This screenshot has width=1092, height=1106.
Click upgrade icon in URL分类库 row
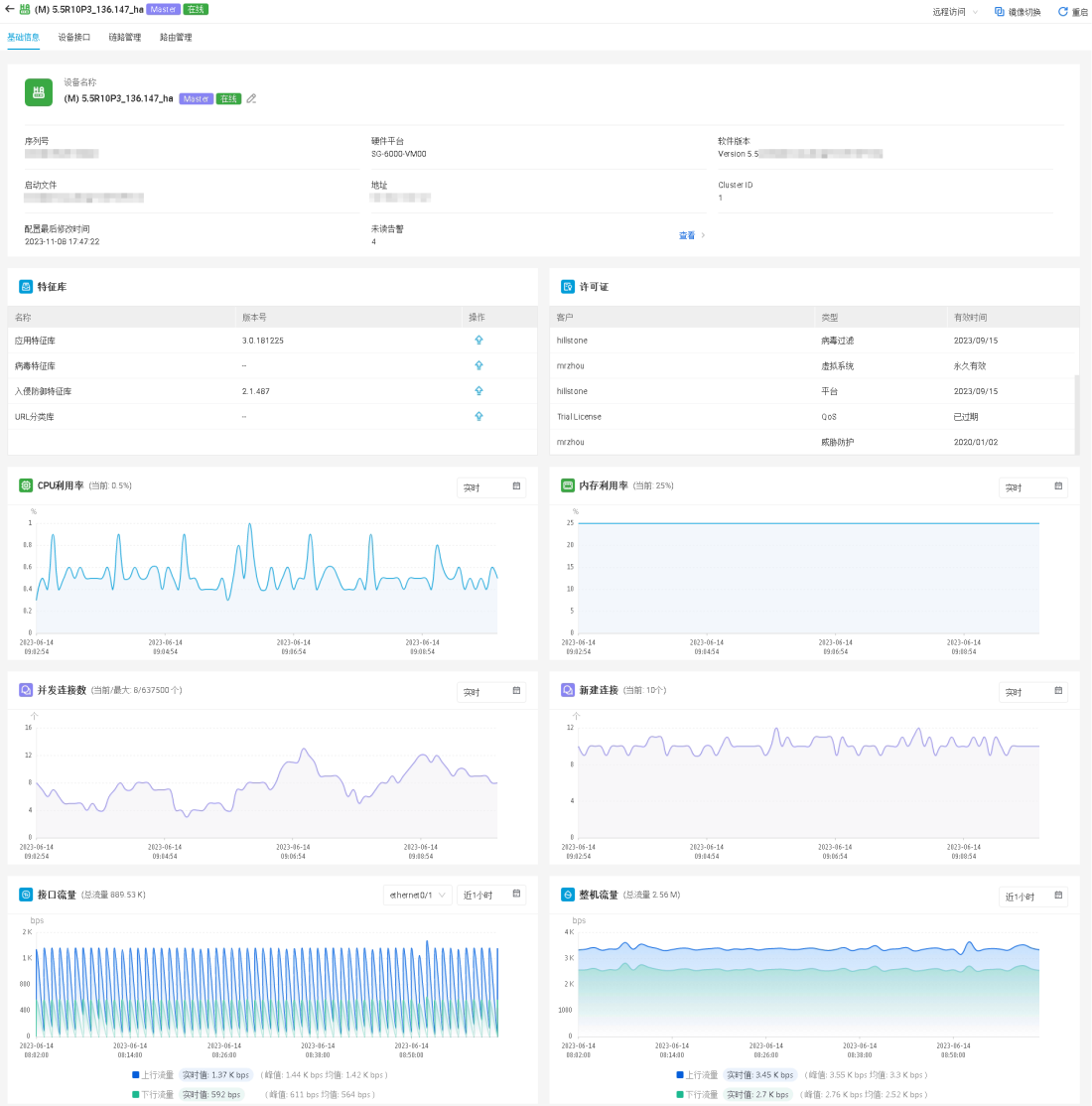click(478, 417)
